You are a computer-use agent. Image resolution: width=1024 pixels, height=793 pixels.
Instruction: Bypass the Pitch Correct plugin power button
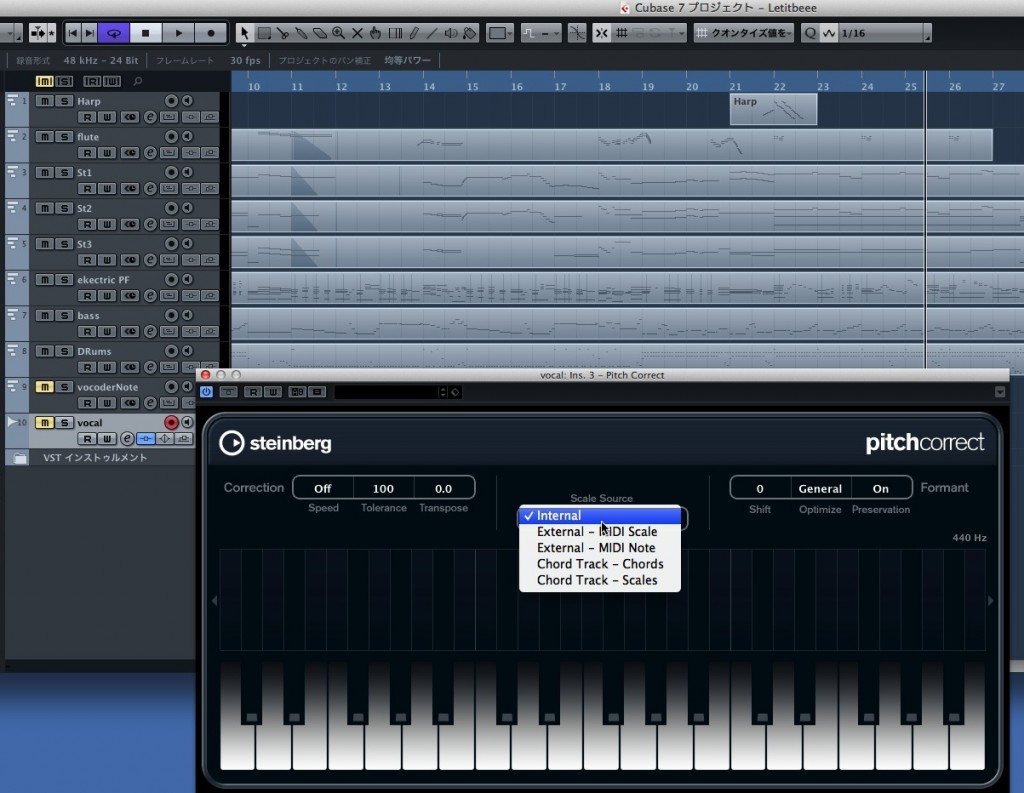coord(206,392)
